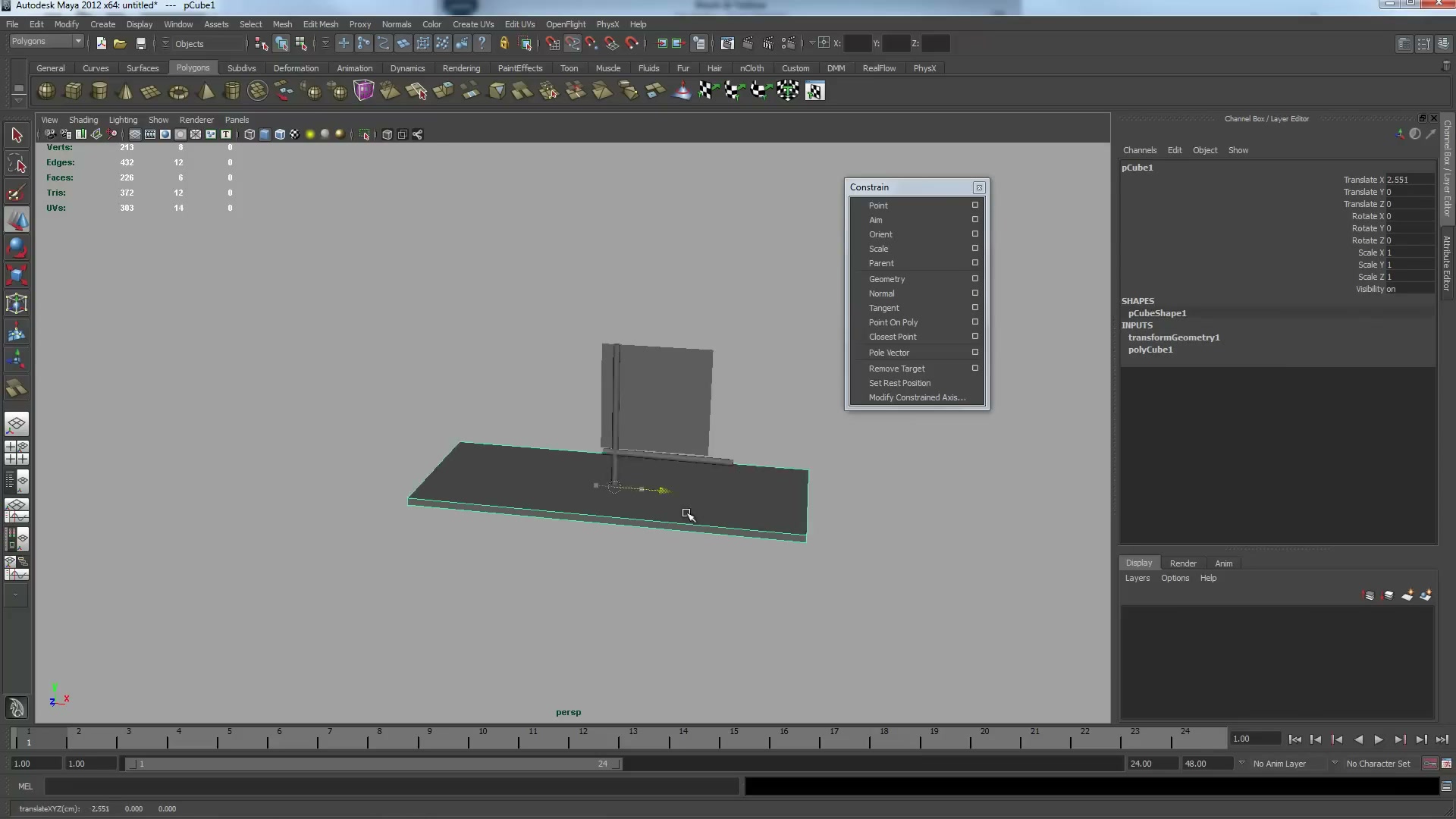Create a polygon torus from the shelf
1456x819 pixels.
pyautogui.click(x=178, y=91)
